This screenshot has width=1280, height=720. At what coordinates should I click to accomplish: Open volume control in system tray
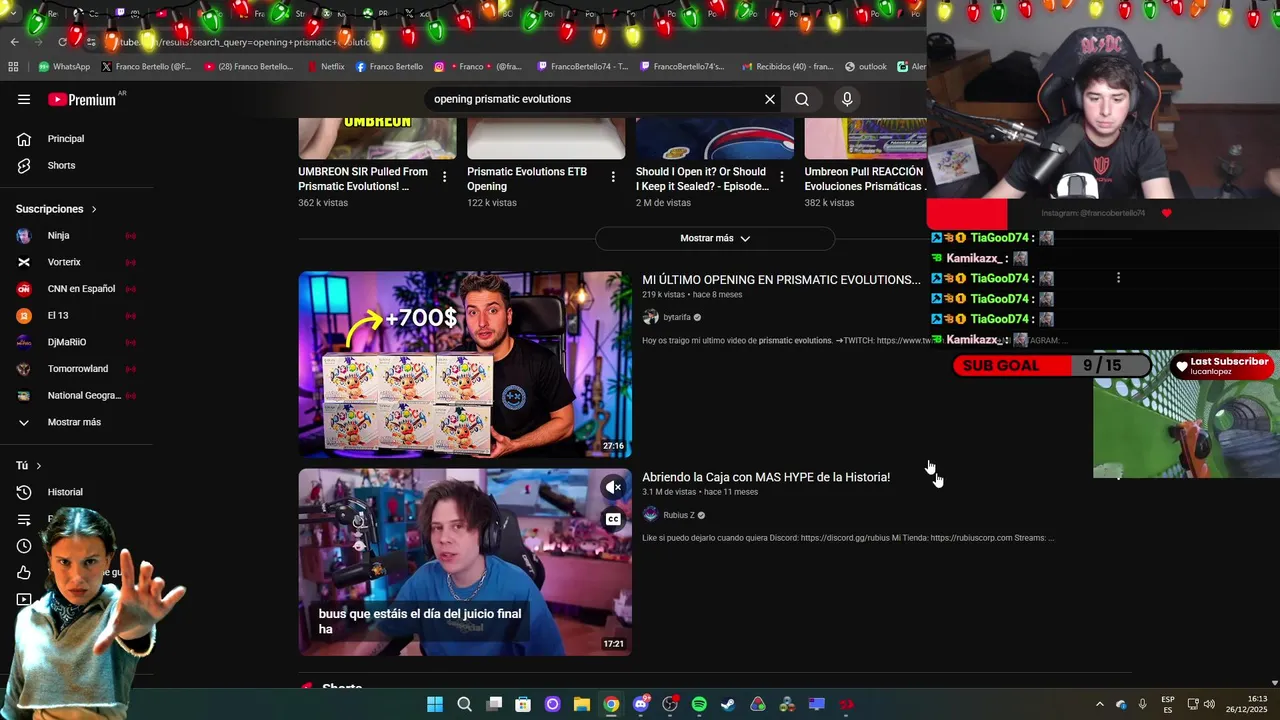point(1209,704)
